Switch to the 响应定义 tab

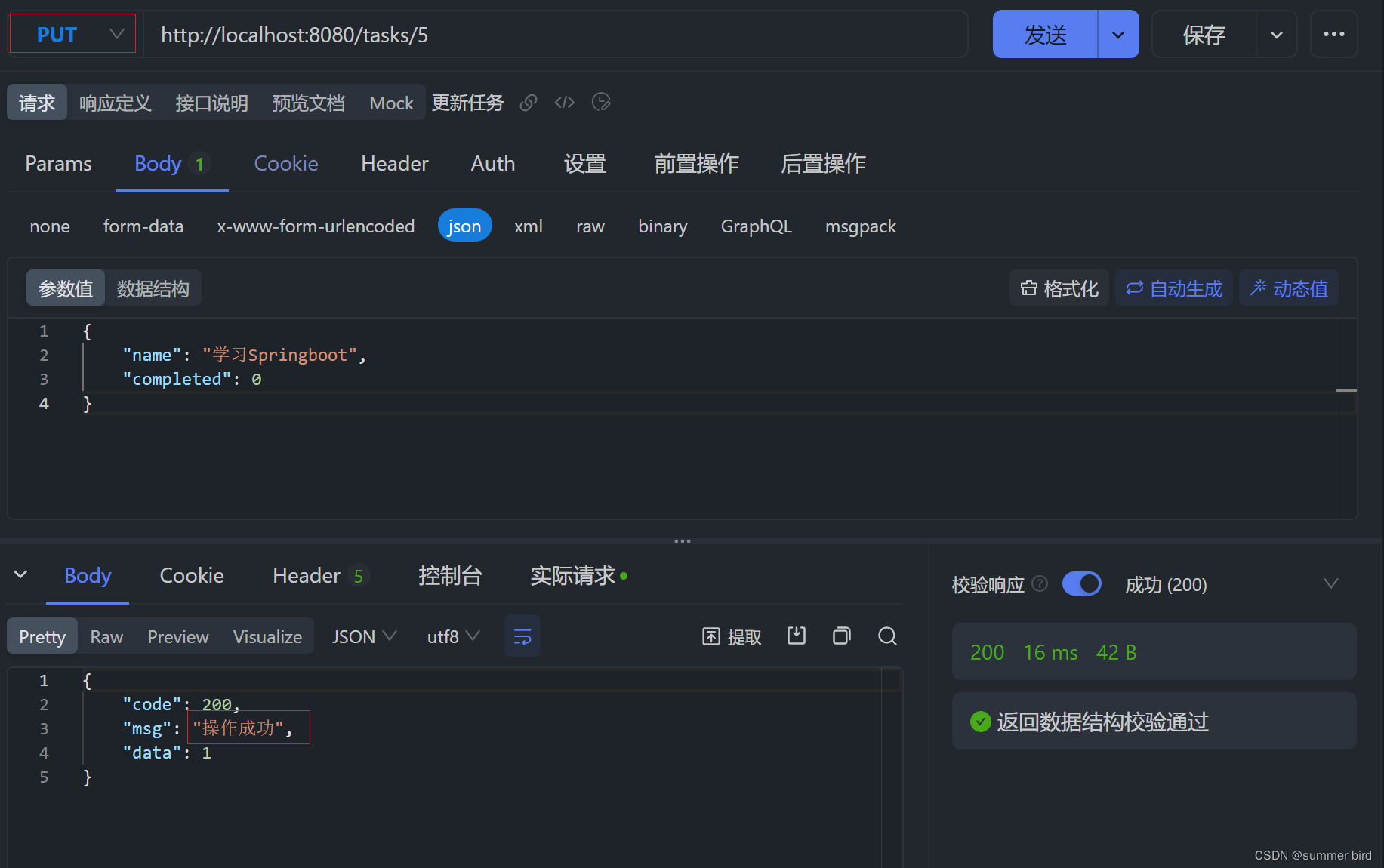click(116, 103)
